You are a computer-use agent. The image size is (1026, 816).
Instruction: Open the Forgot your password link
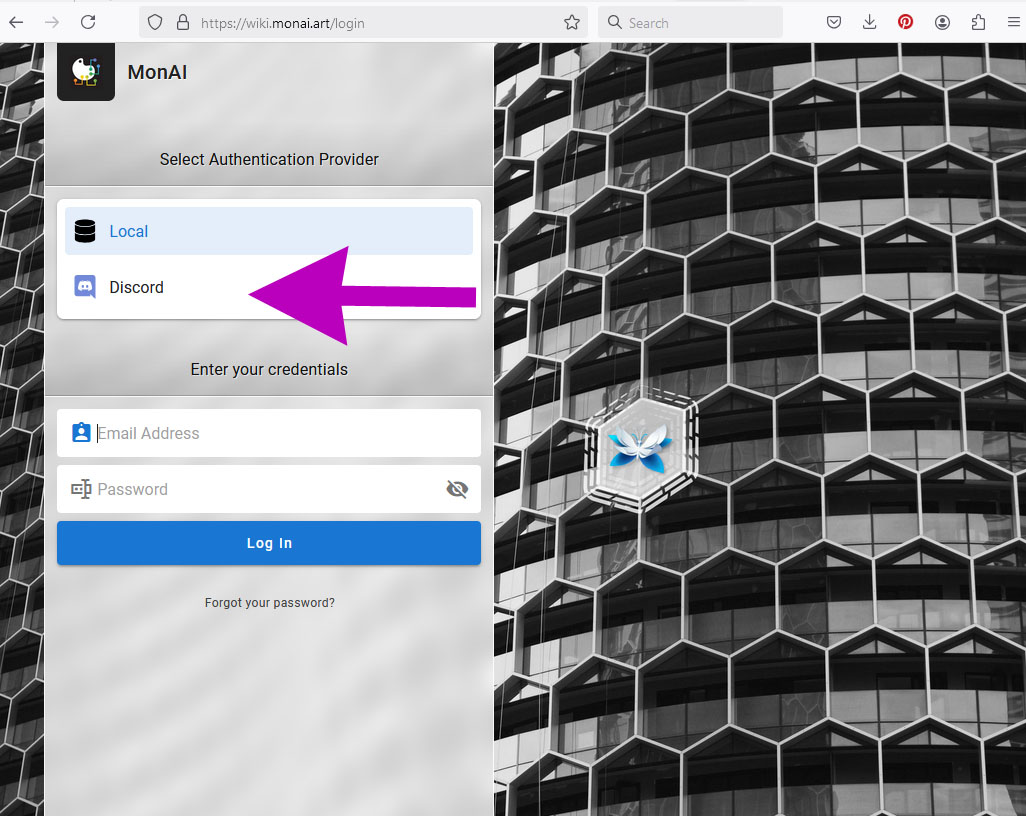click(x=270, y=603)
